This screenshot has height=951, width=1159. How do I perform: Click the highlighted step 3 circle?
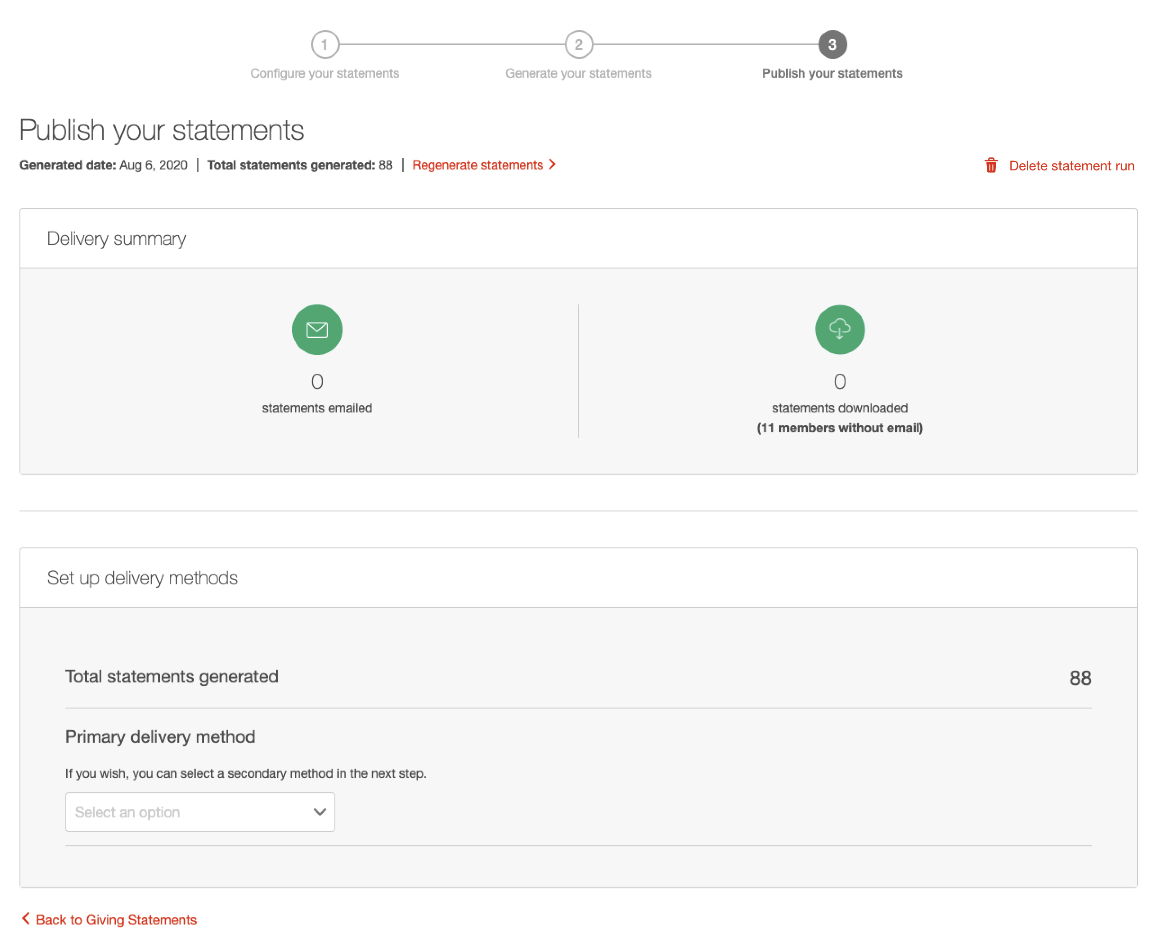point(831,44)
